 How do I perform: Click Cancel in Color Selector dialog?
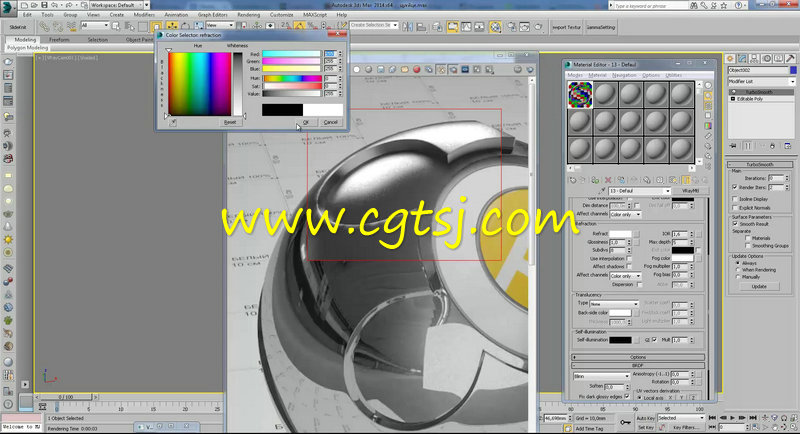[331, 122]
